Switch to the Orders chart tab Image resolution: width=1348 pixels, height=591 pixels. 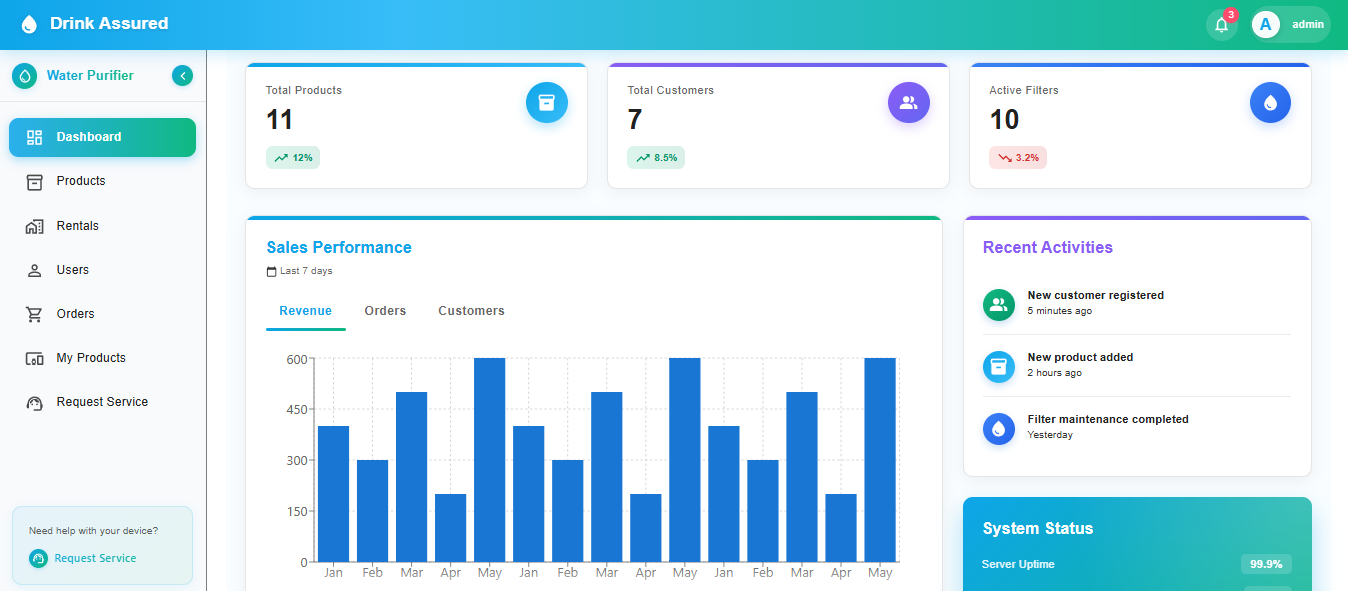[385, 311]
